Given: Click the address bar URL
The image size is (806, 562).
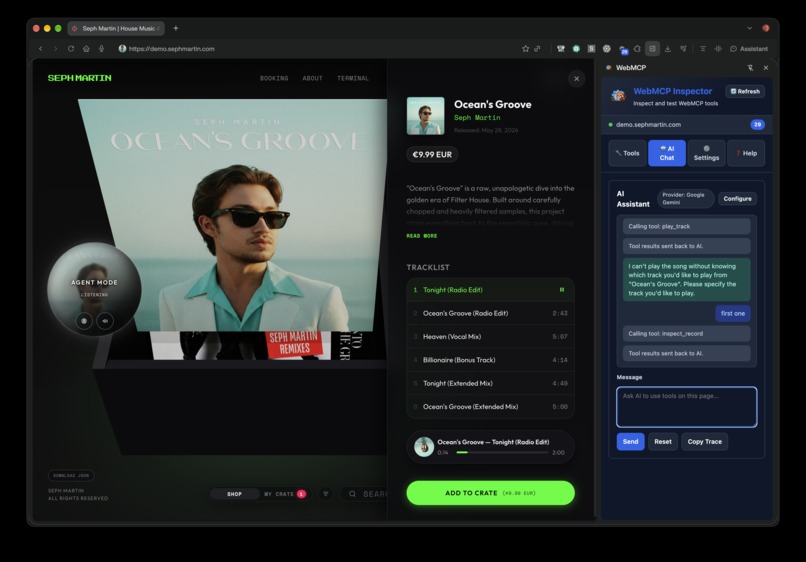Looking at the screenshot, I should tap(172, 49).
